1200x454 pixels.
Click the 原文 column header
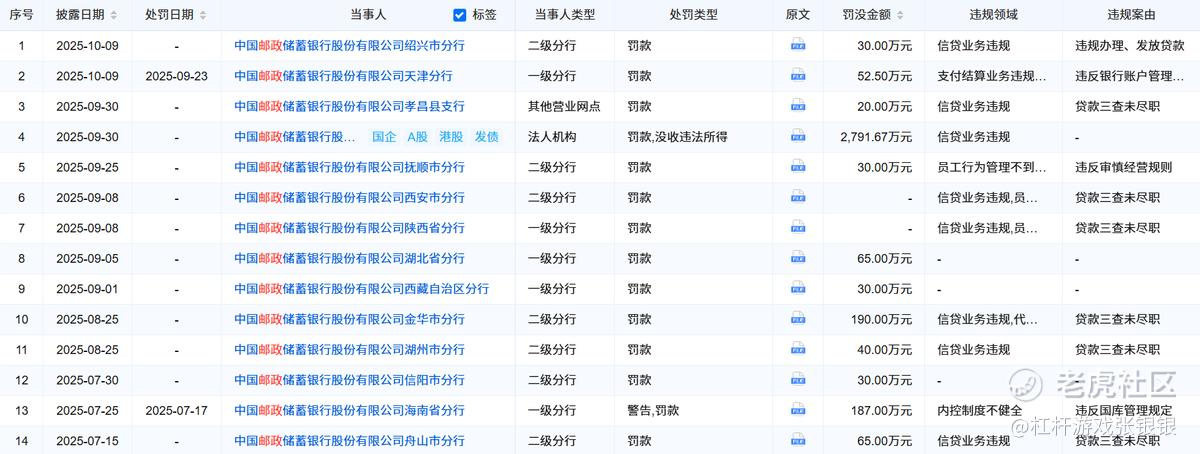pyautogui.click(x=798, y=15)
